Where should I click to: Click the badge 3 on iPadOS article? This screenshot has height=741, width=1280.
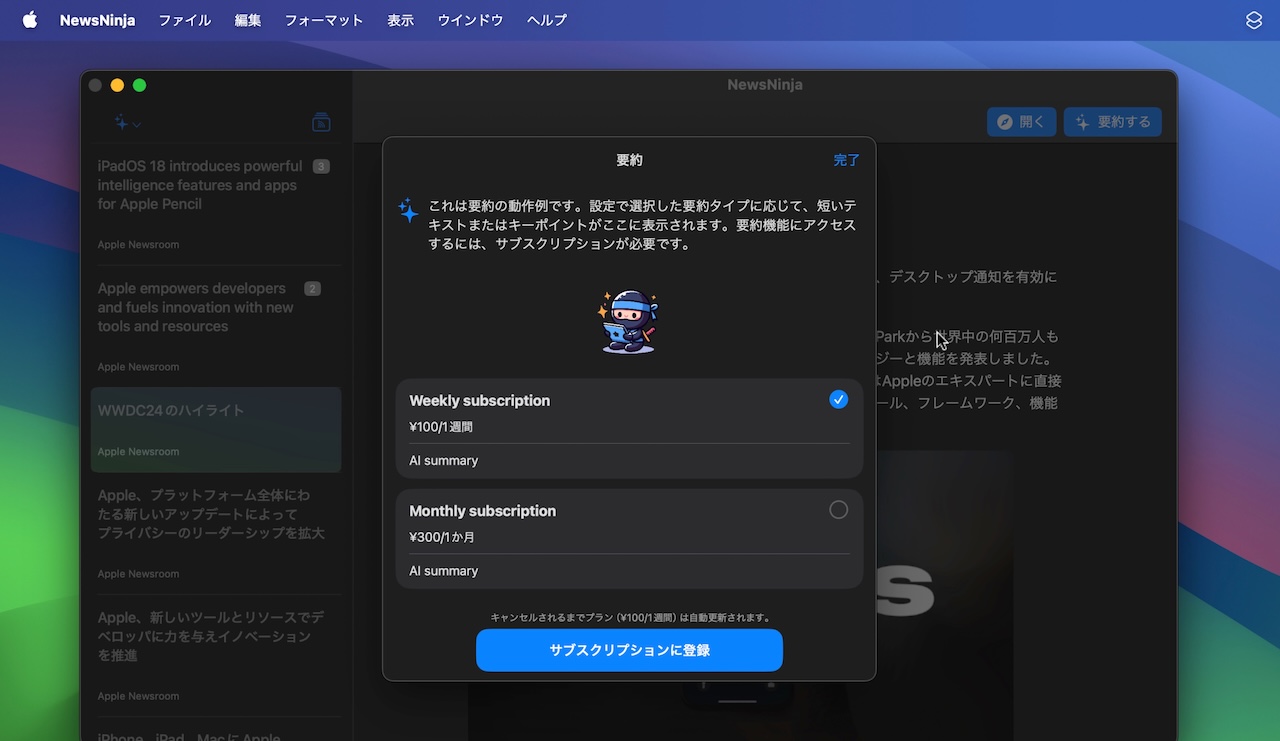(321, 166)
